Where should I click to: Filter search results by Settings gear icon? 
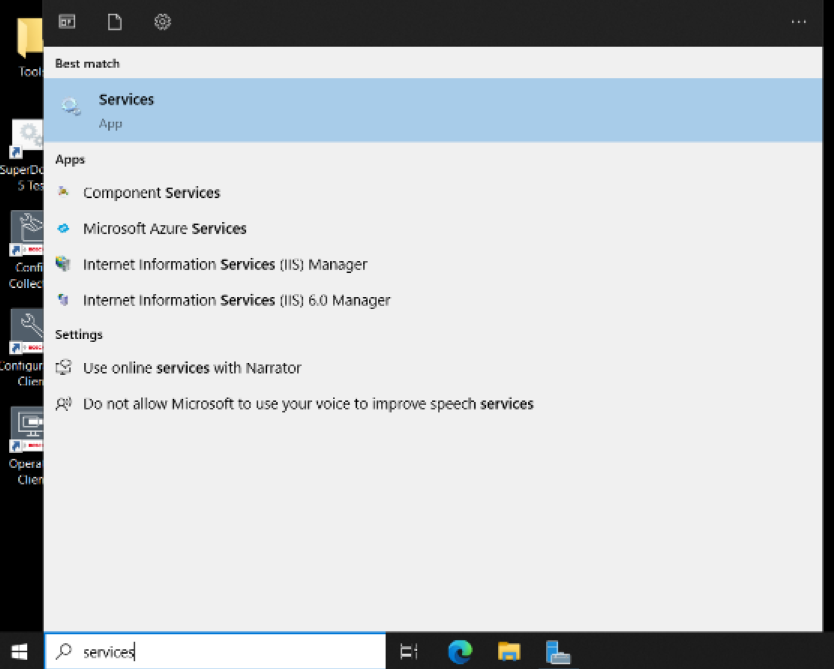(162, 22)
